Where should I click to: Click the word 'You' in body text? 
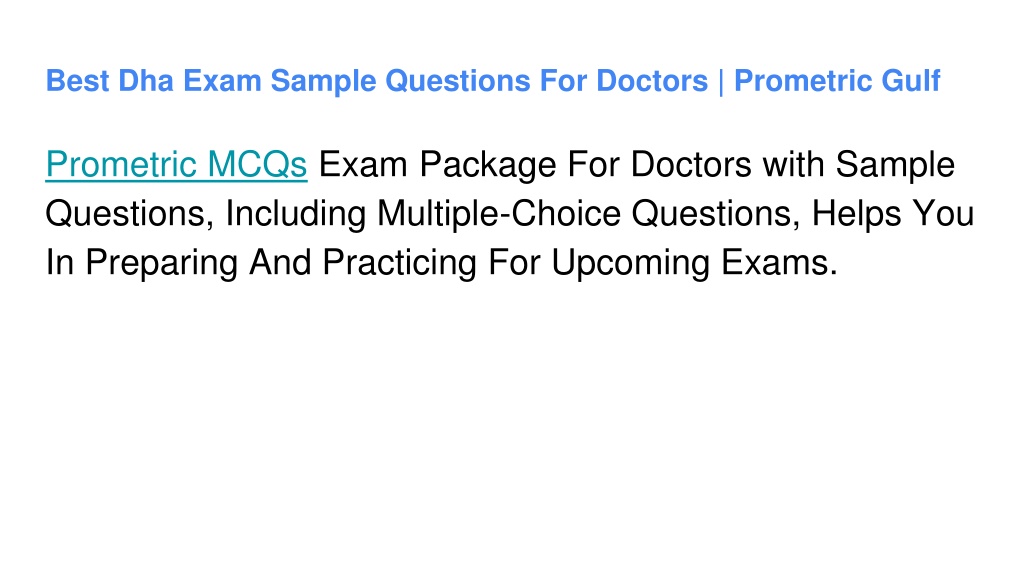(x=944, y=214)
